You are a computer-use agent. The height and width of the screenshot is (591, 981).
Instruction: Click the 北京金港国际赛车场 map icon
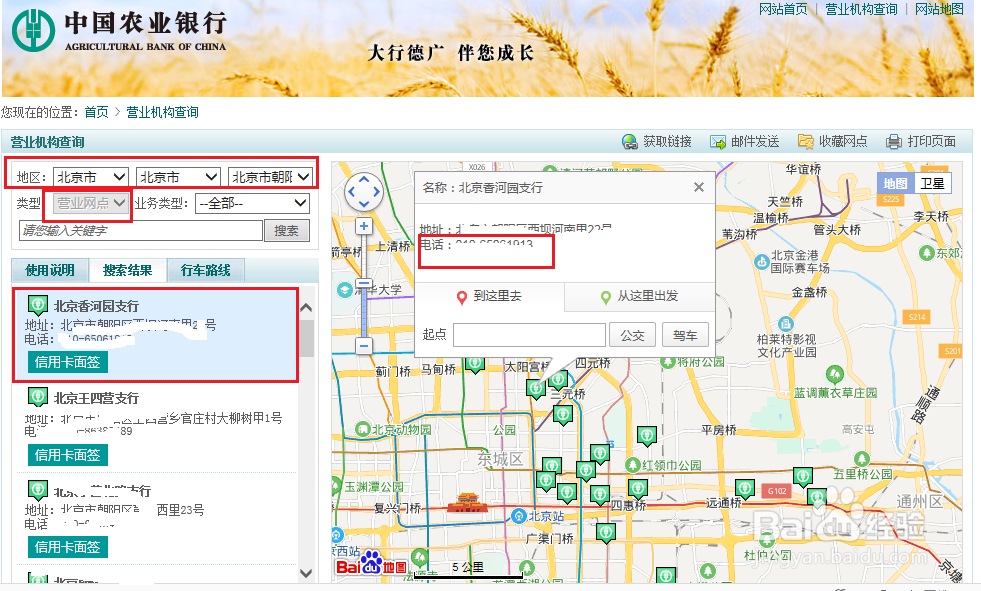[761, 262]
